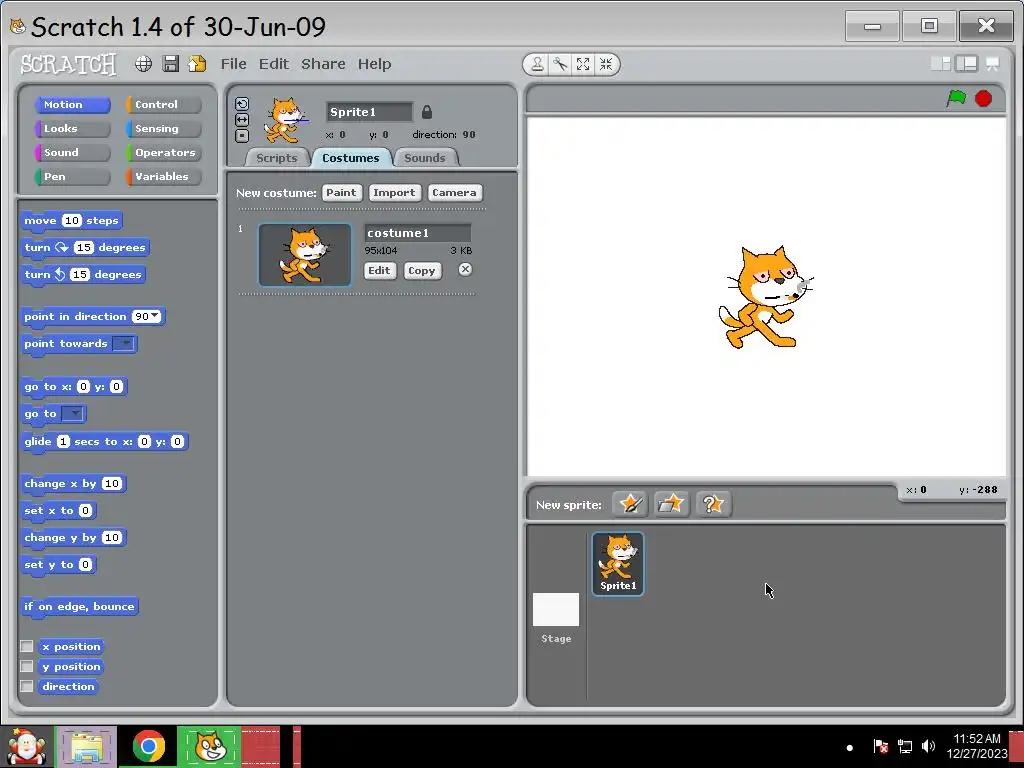Switch to small stage view
The height and width of the screenshot is (768, 1024).
940,63
